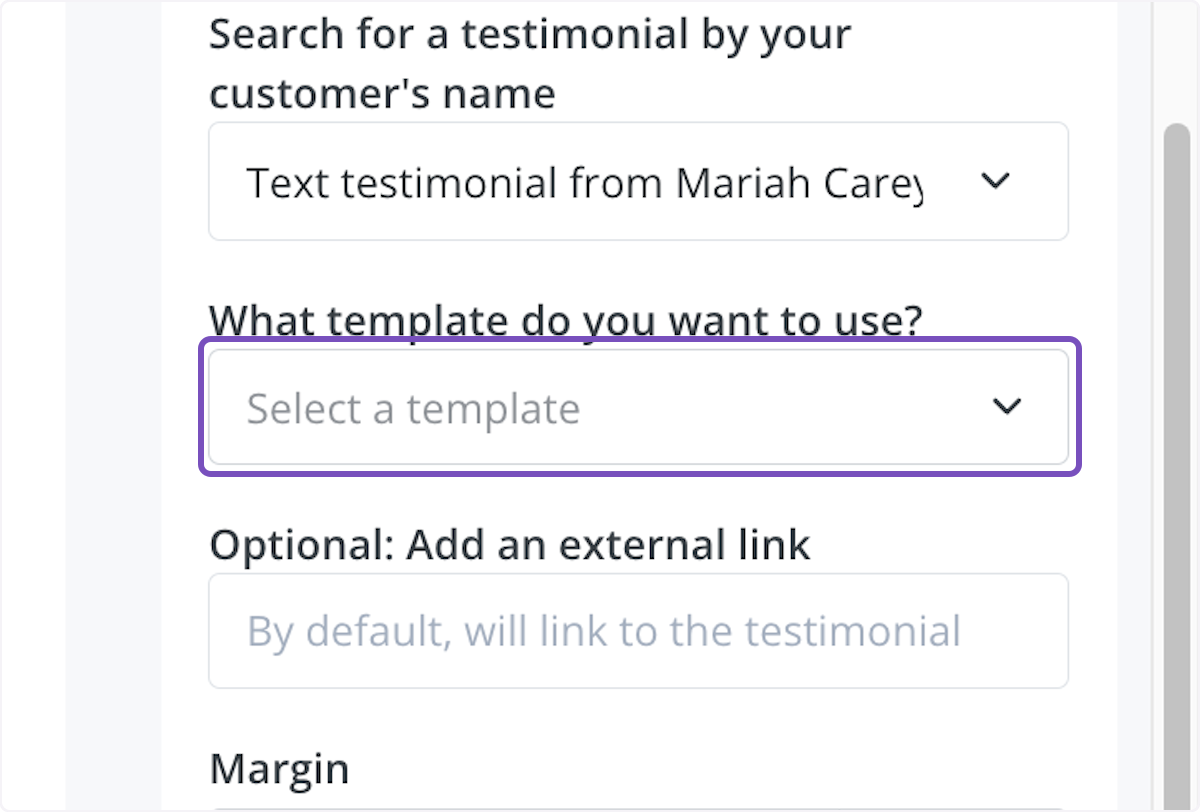Click the 'Search for a testimonial' heading

530,62
